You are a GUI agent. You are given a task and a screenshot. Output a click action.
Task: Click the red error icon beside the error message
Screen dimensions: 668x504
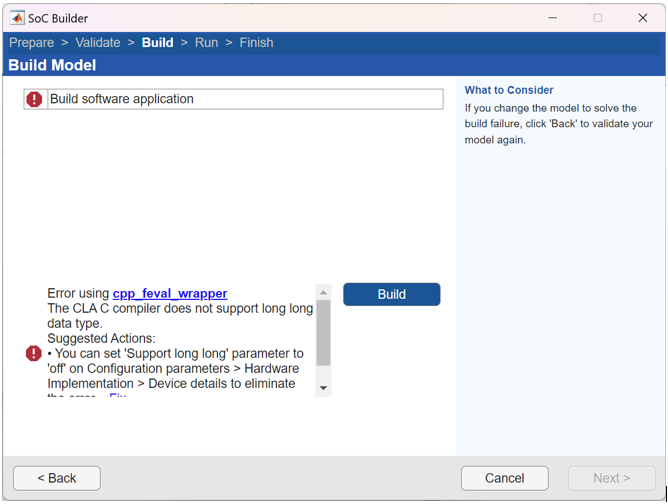[33, 353]
